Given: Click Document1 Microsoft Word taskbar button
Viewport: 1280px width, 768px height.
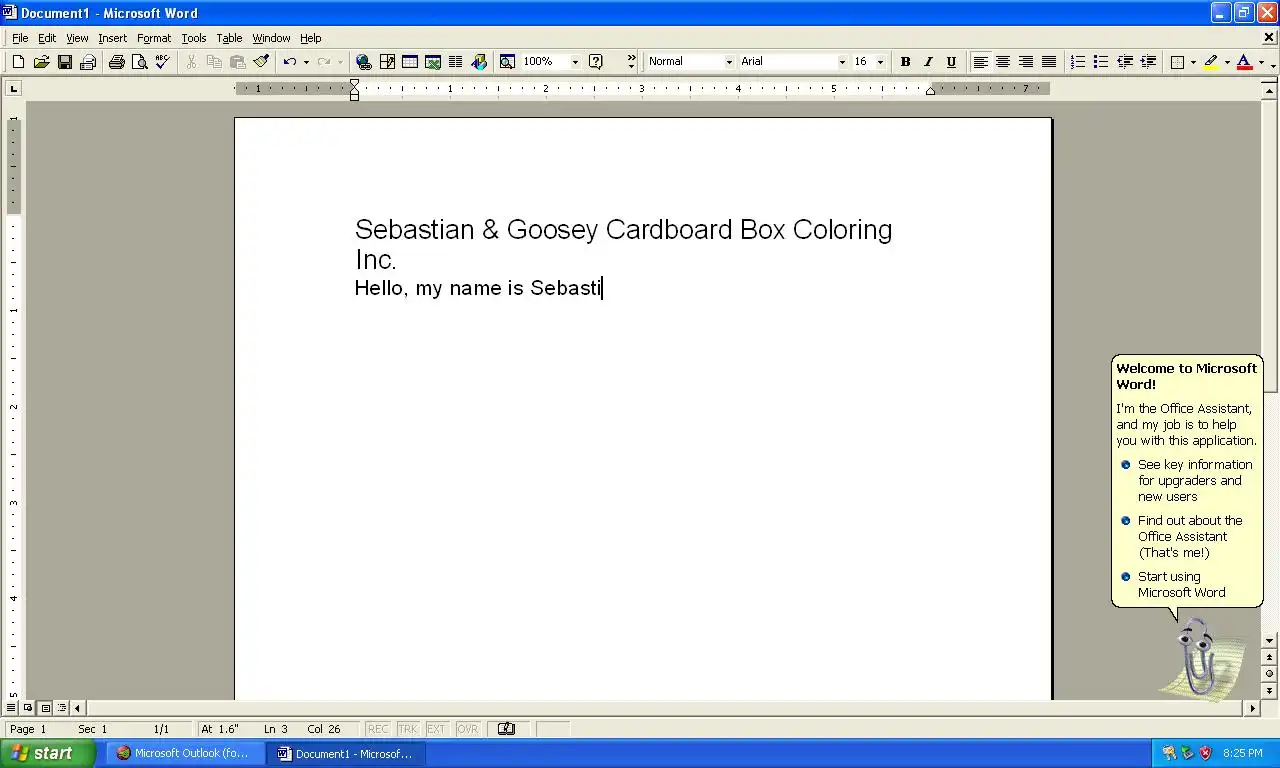Looking at the screenshot, I should pyautogui.click(x=346, y=753).
